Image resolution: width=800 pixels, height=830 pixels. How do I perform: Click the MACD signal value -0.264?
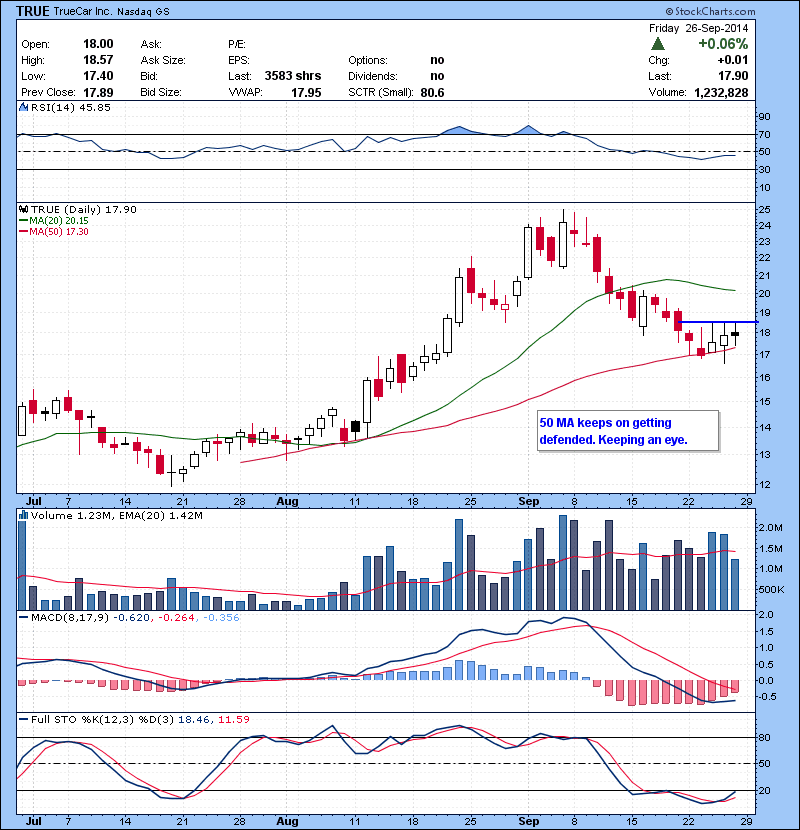pyautogui.click(x=176, y=617)
